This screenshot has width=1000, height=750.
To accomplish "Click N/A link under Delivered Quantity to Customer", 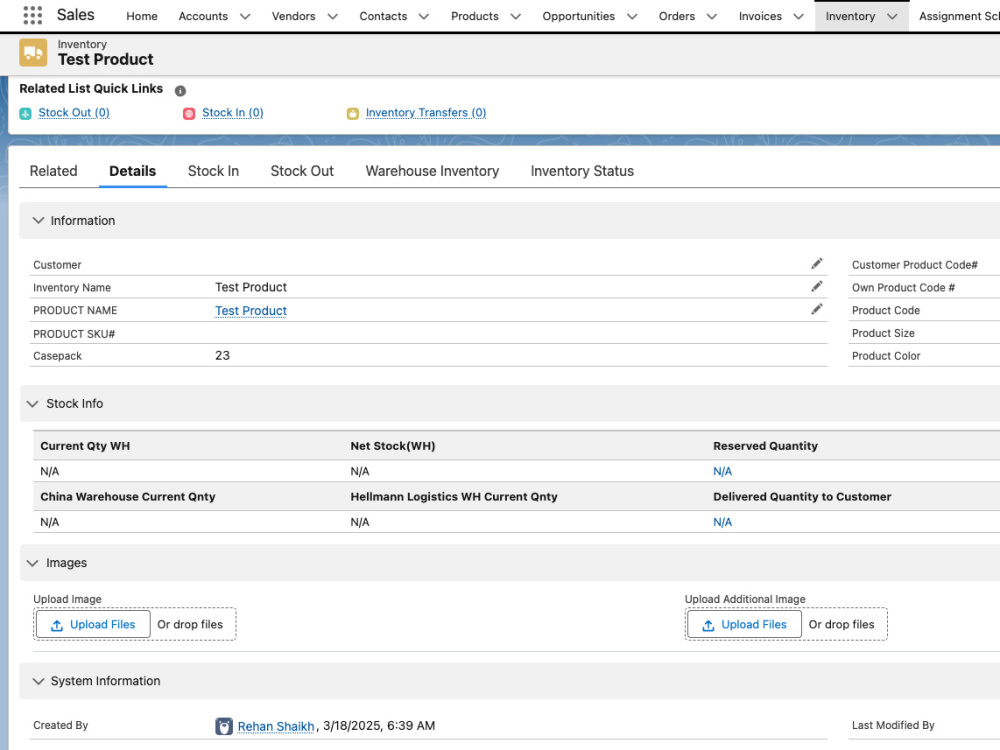I will click(x=723, y=522).
